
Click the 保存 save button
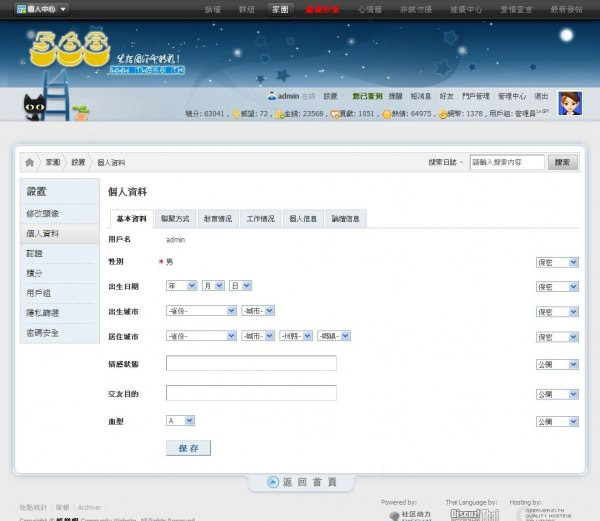[188, 448]
